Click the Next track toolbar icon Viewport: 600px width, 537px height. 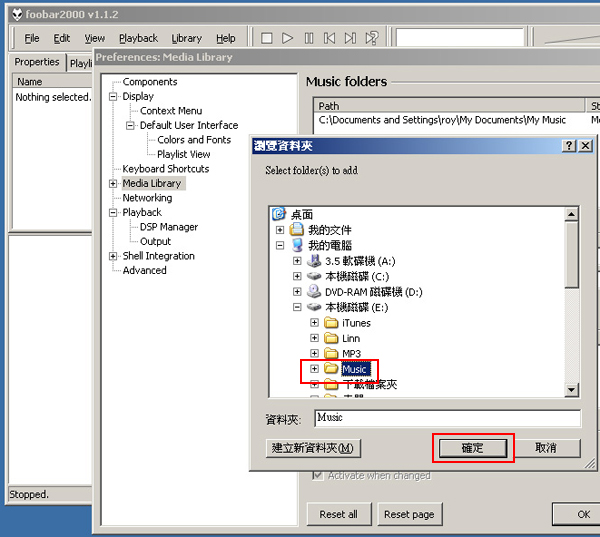pos(350,38)
